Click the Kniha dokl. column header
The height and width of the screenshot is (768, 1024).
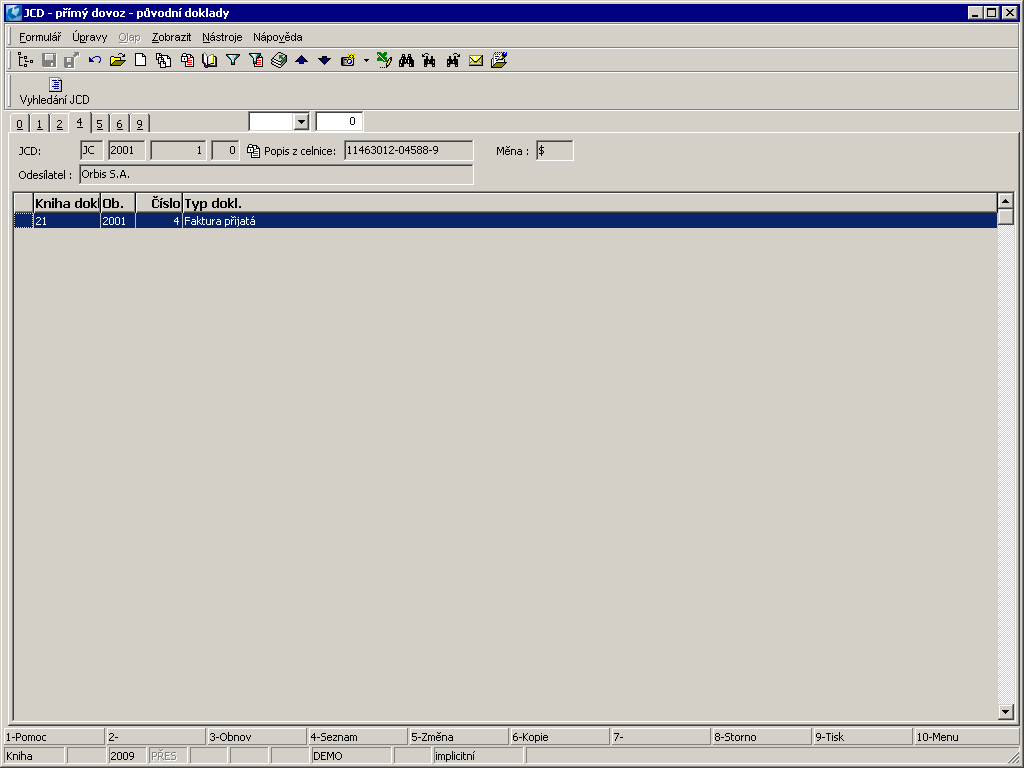(67, 203)
